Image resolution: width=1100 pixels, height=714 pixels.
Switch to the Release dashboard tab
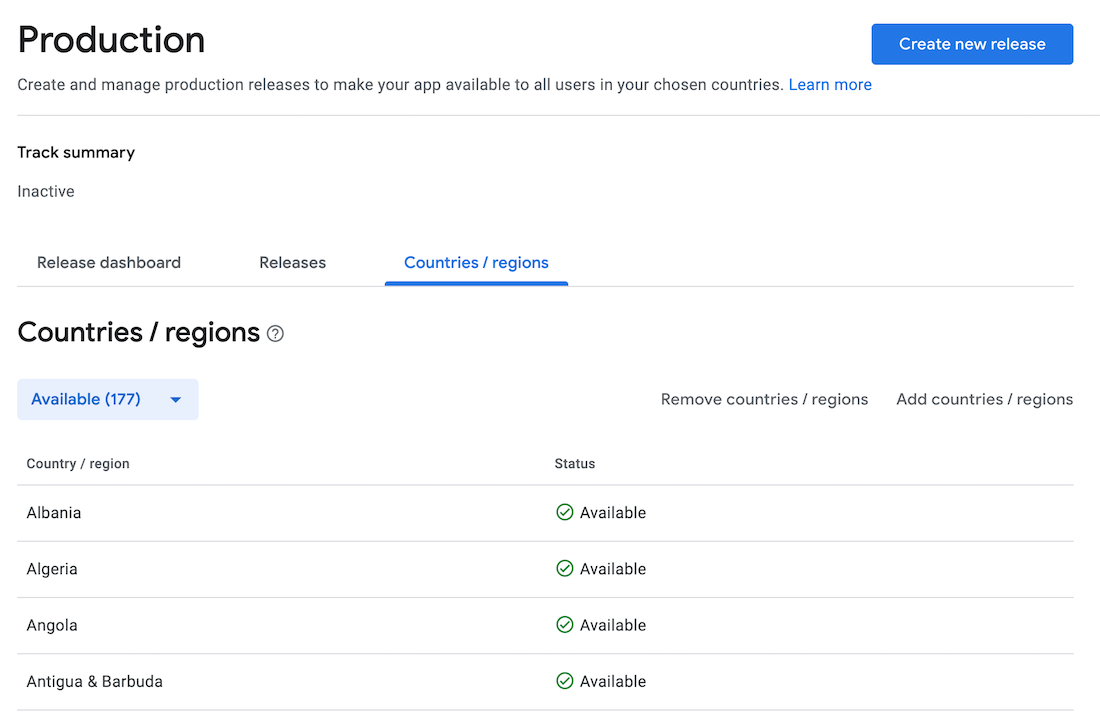(109, 263)
